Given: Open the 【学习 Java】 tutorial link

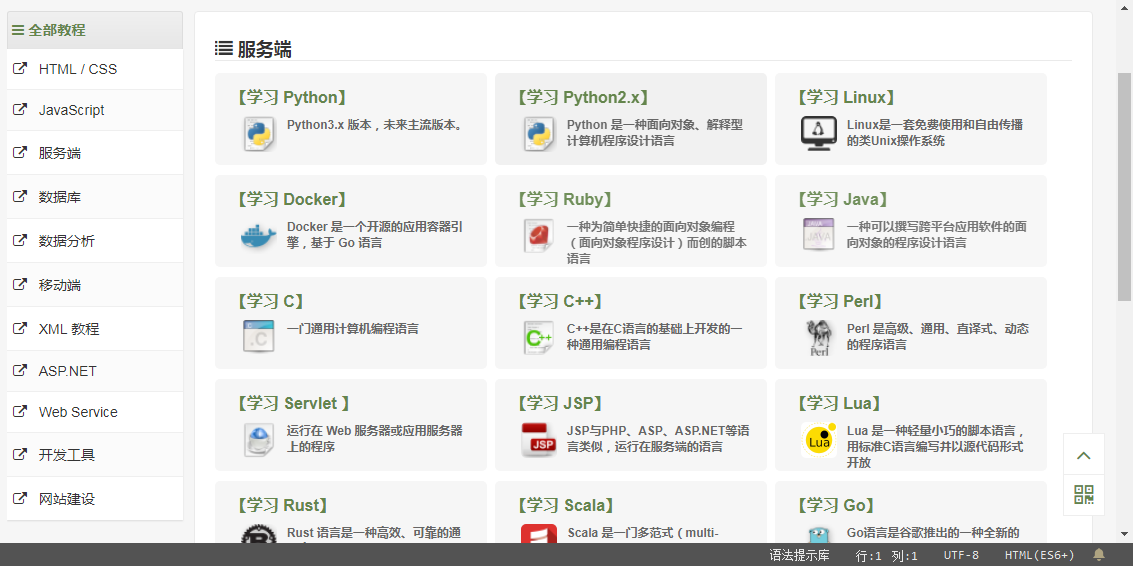Looking at the screenshot, I should 843,200.
